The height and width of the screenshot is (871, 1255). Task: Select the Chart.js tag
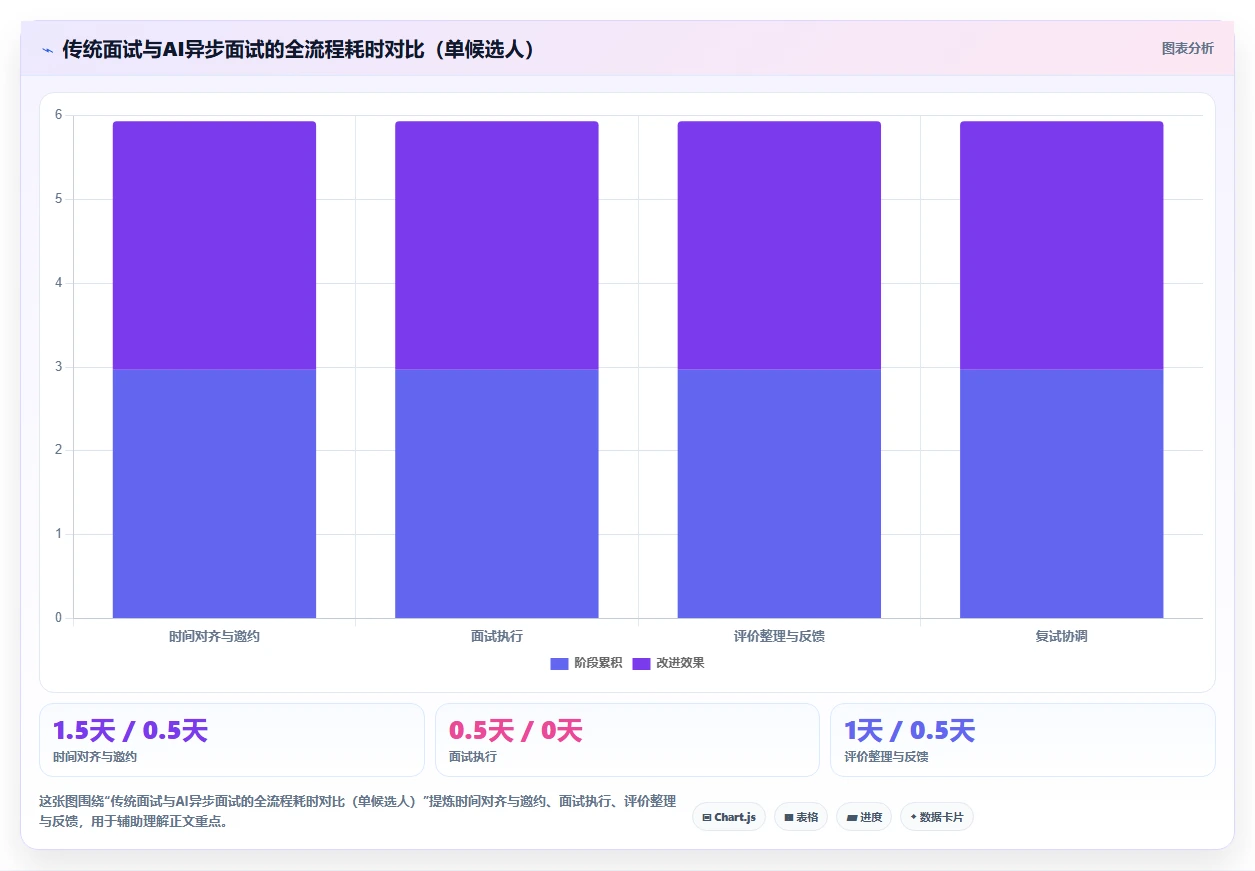[x=729, y=817]
